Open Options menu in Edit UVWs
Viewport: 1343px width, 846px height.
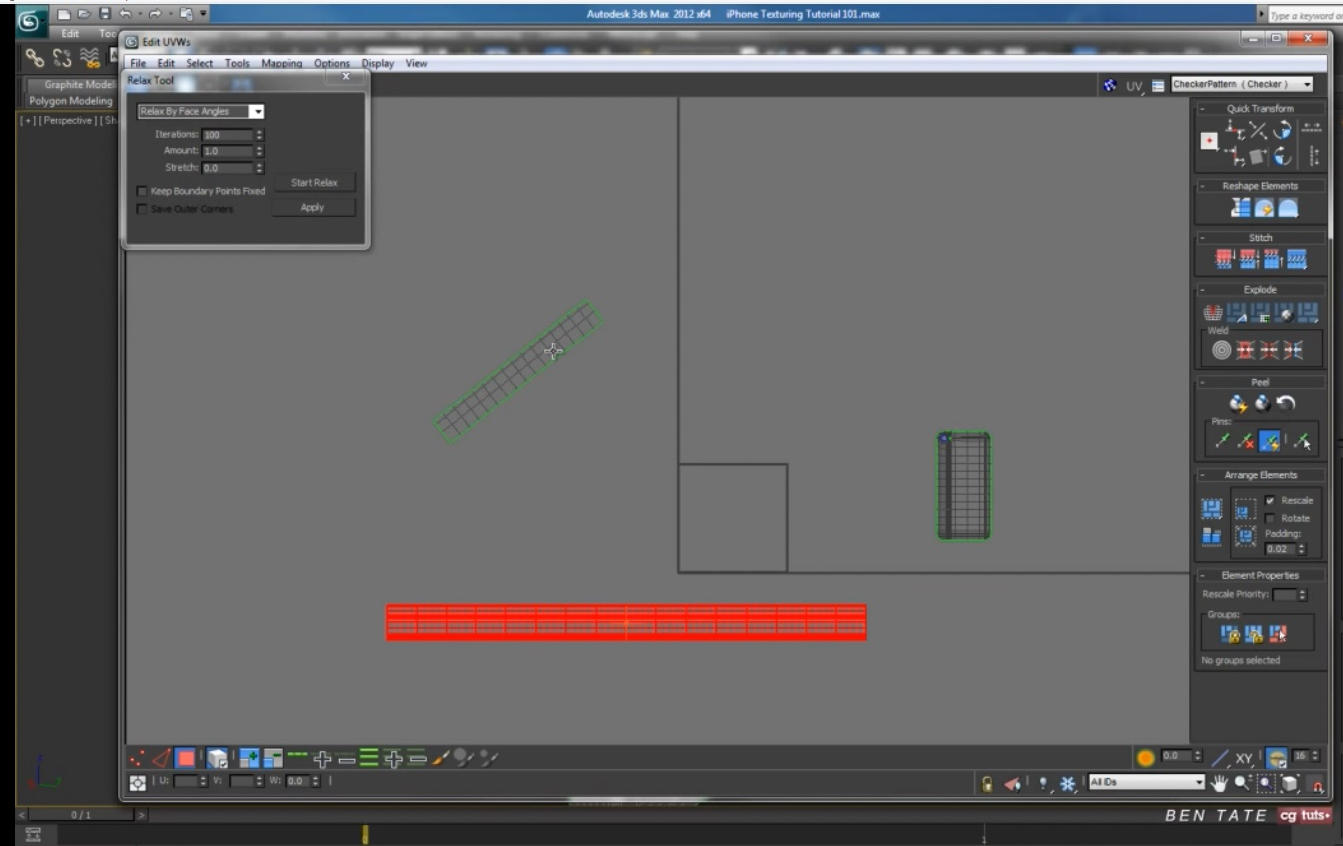332,63
